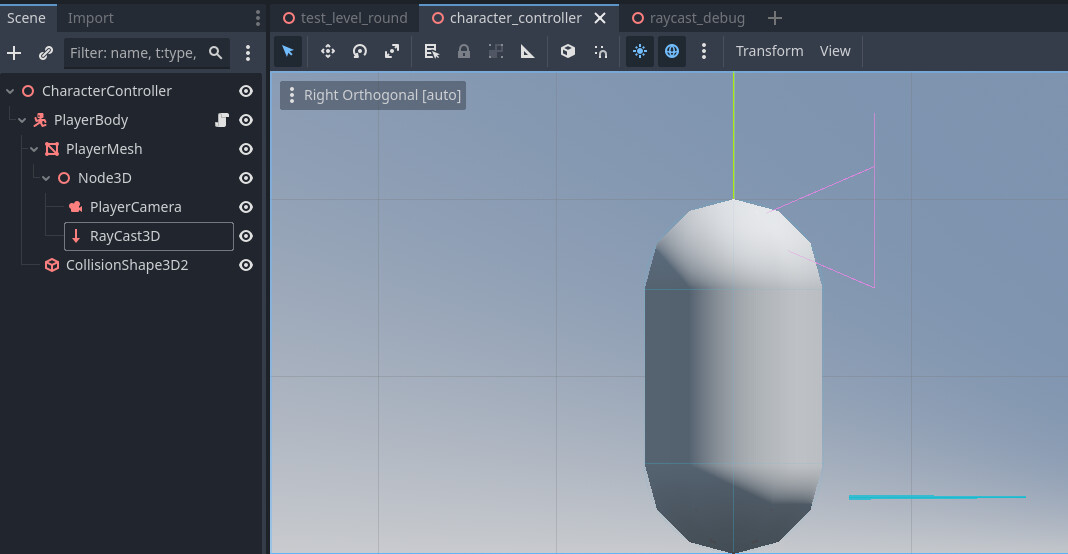Collapse the CharacterController root node
This screenshot has width=1068, height=554.
coord(10,91)
